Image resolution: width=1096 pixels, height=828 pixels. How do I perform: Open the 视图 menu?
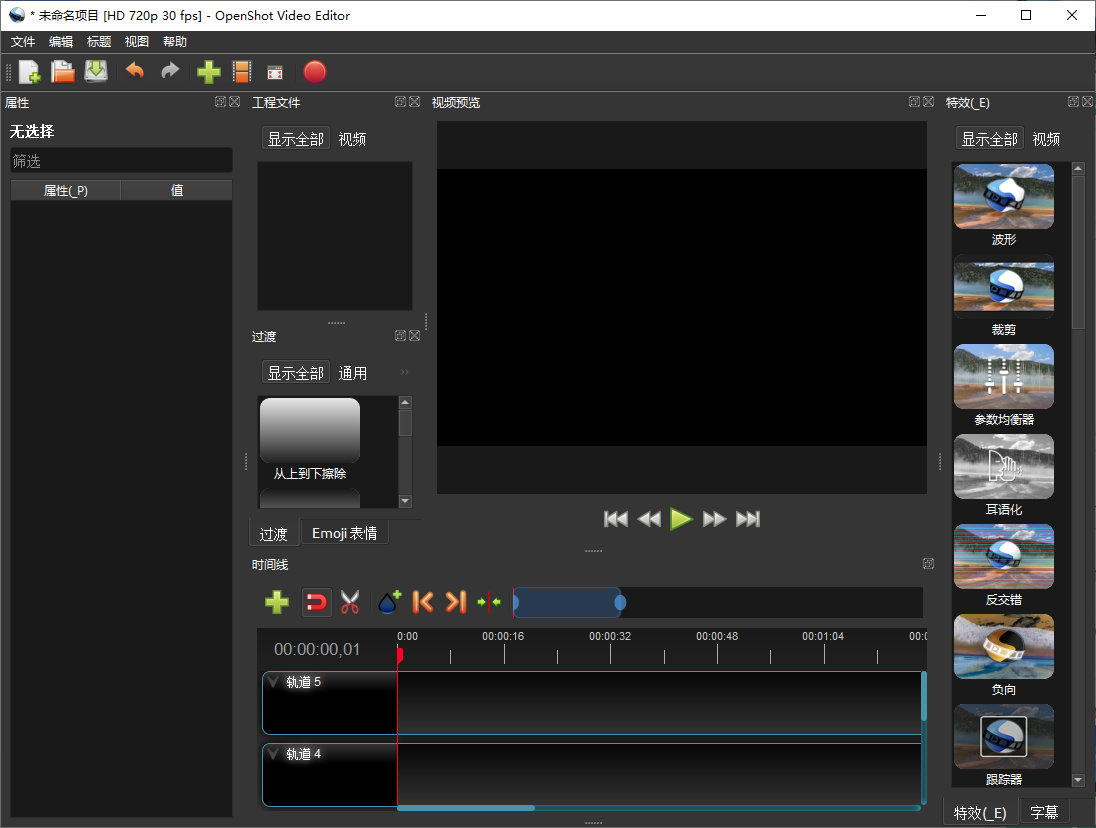point(137,42)
